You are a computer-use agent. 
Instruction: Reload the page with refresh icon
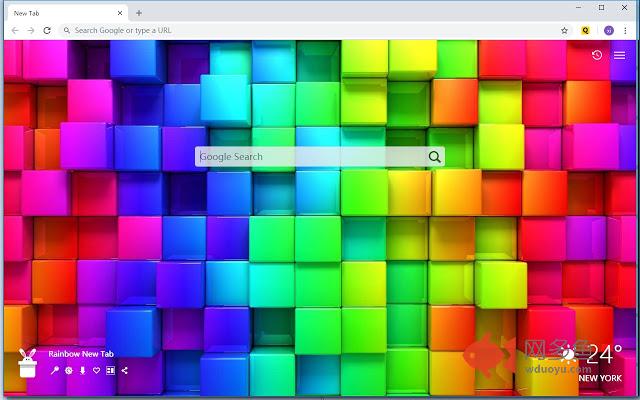[x=47, y=31]
